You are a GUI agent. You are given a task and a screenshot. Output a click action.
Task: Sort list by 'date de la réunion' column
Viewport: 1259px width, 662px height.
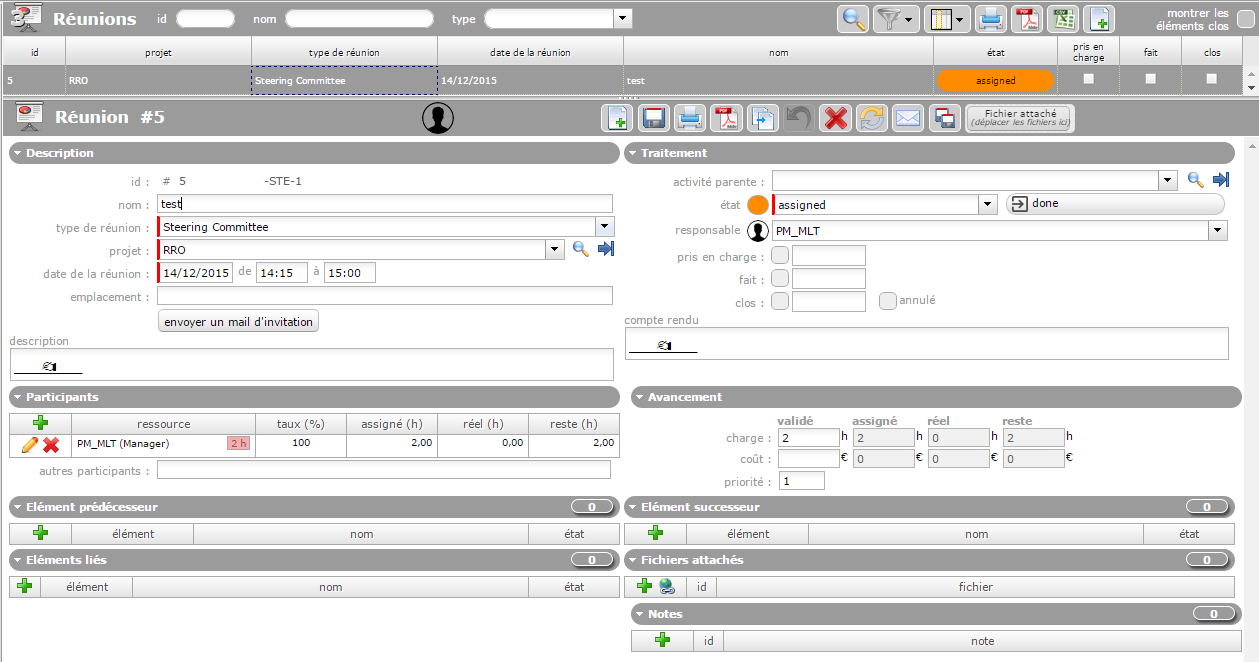[530, 52]
